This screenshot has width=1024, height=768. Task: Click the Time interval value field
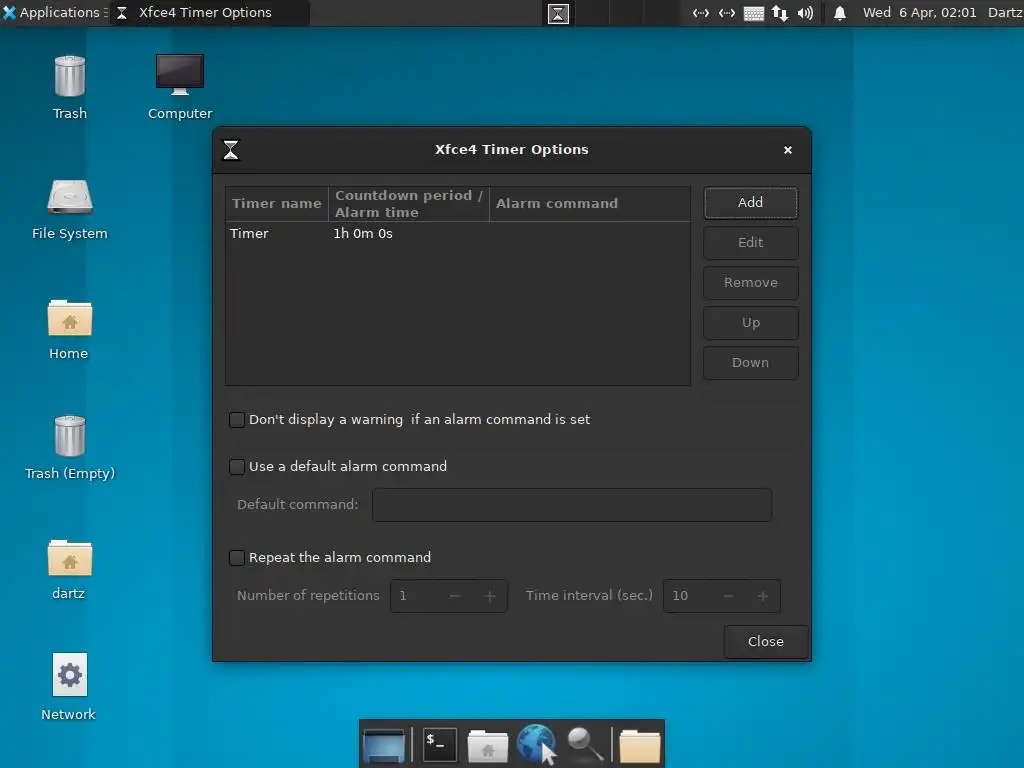point(690,596)
